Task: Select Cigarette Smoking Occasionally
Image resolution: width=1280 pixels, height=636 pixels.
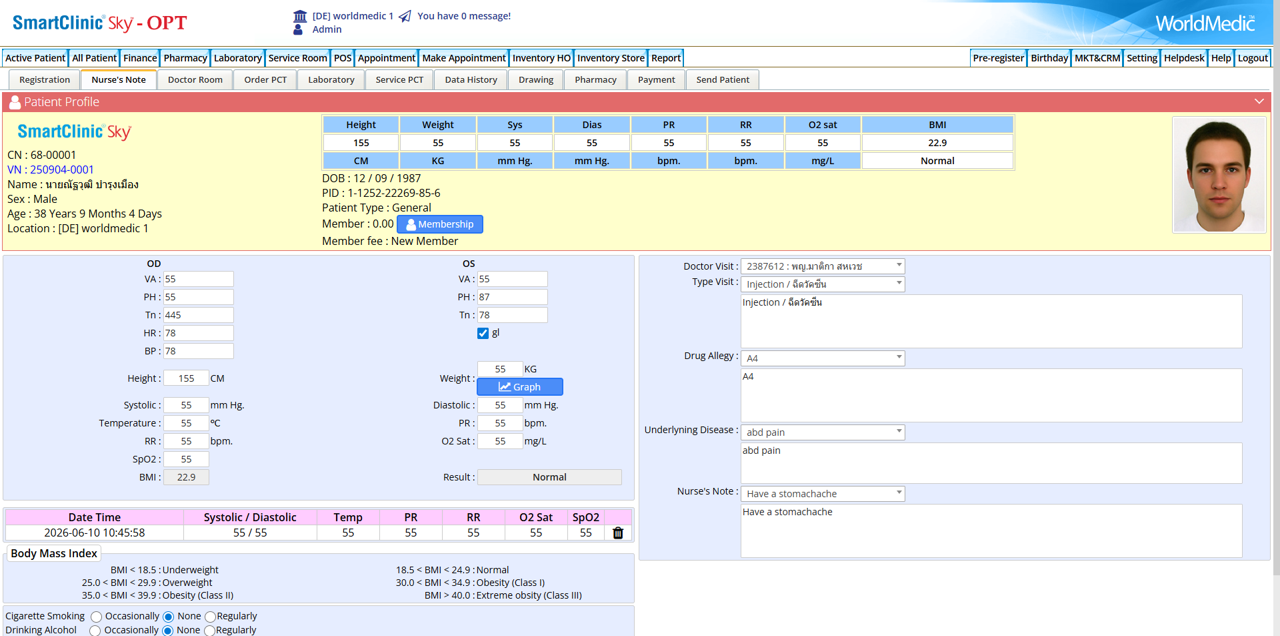Action: pos(96,617)
